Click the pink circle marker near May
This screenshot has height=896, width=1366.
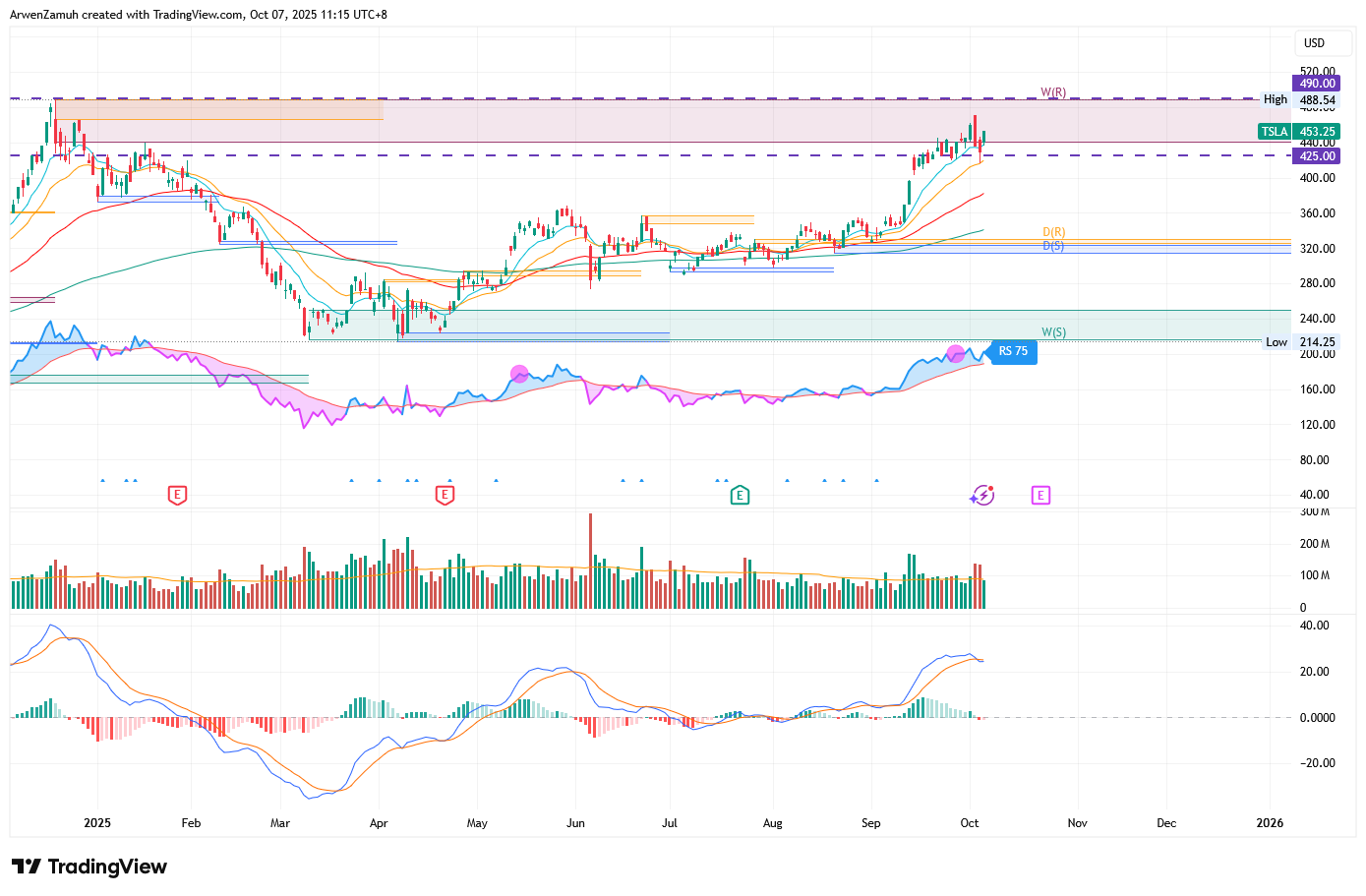coord(519,374)
